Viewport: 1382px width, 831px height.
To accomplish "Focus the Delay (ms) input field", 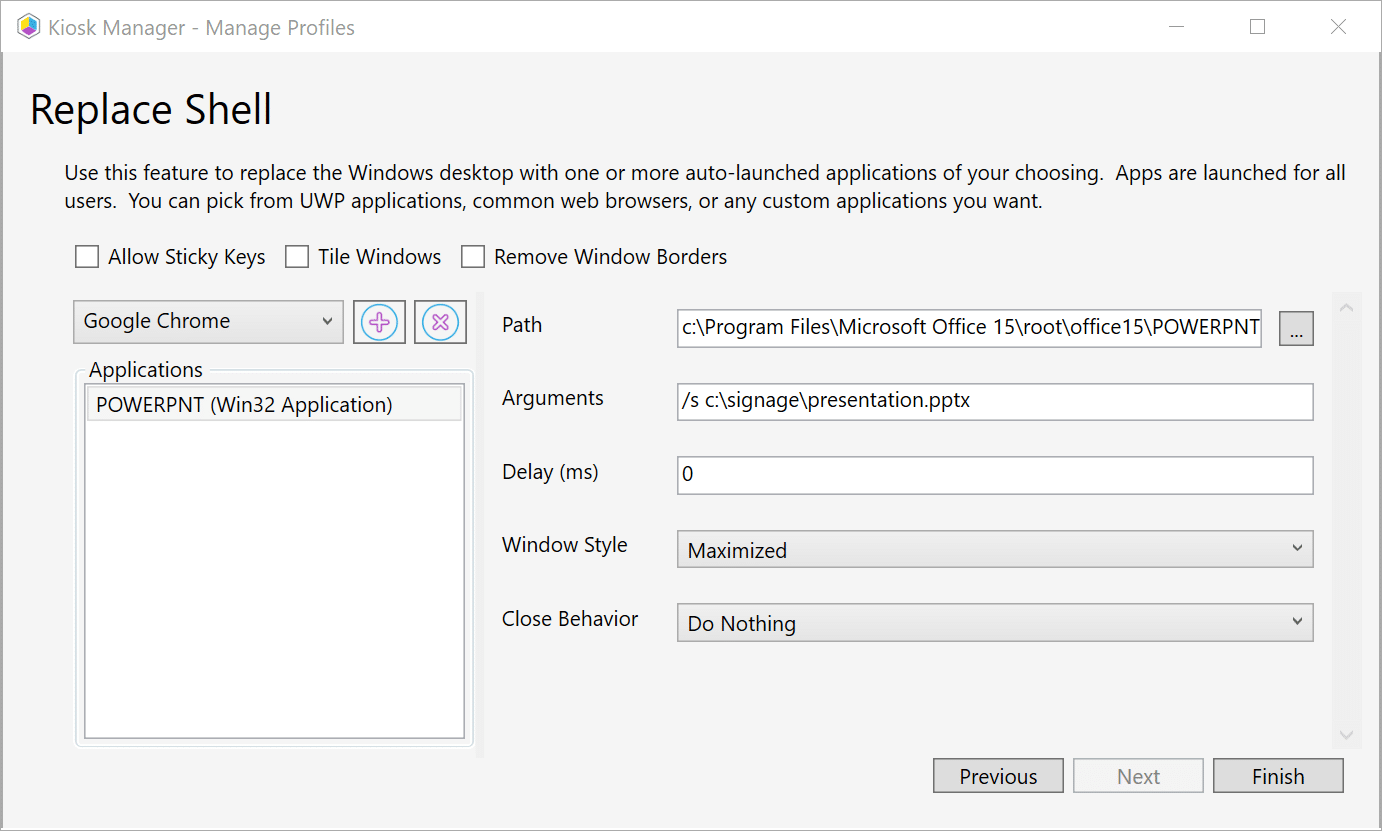I will (x=994, y=475).
